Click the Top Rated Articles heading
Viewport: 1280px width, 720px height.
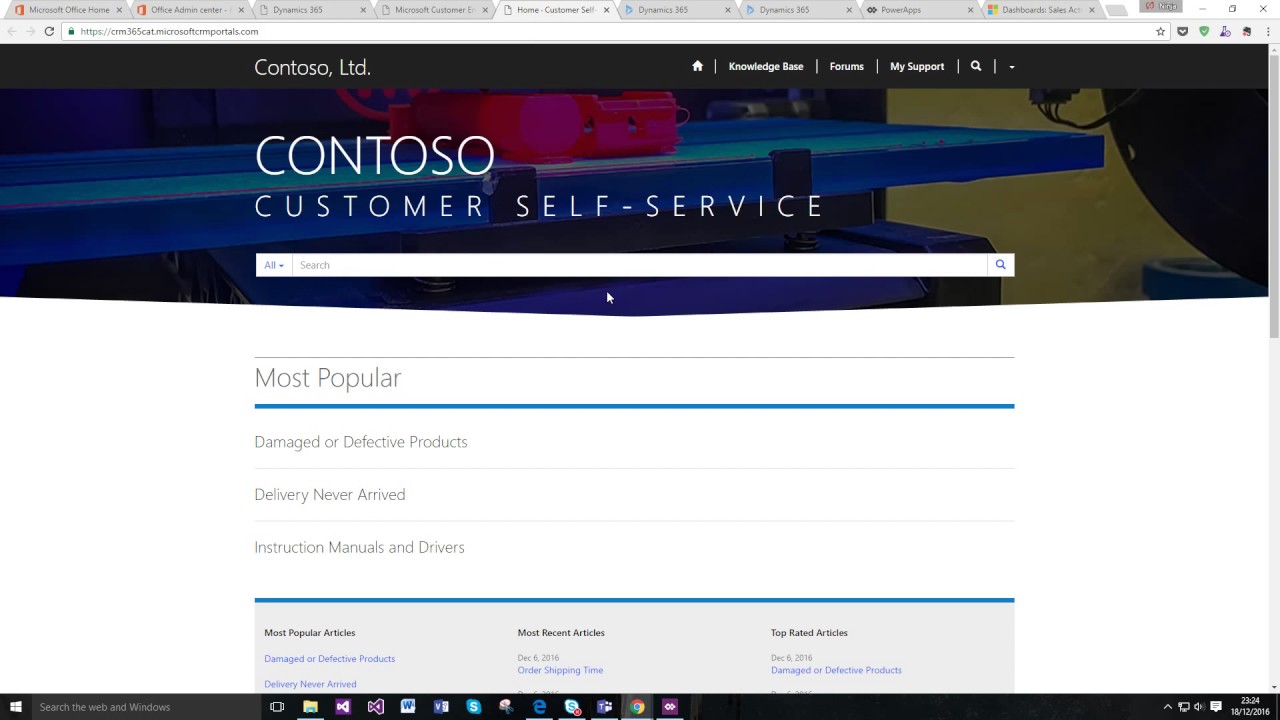click(809, 633)
